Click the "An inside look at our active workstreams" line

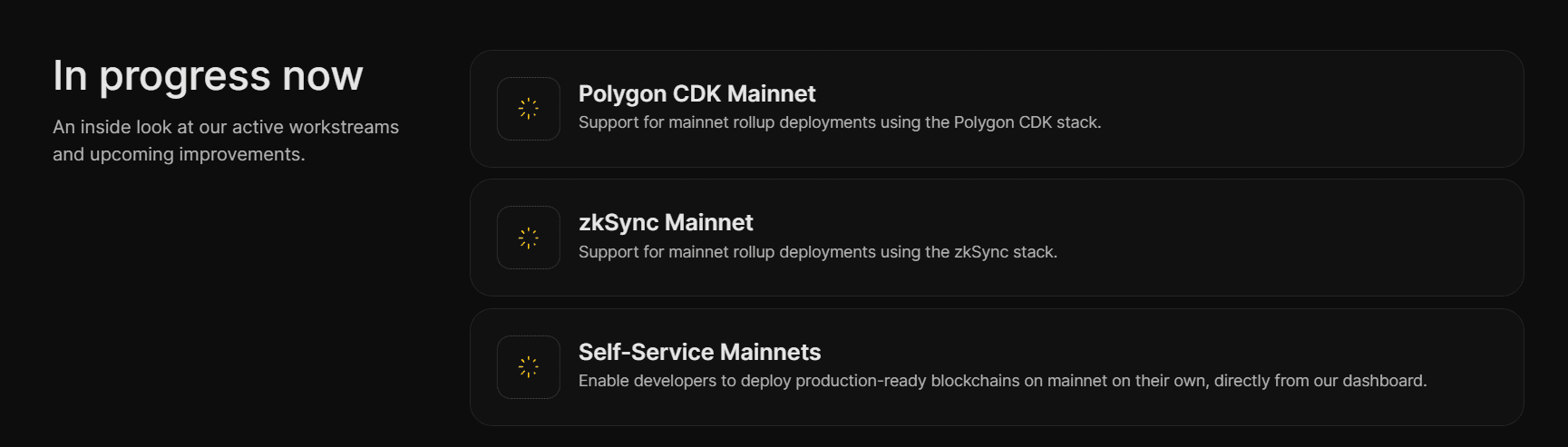pyautogui.click(x=226, y=127)
